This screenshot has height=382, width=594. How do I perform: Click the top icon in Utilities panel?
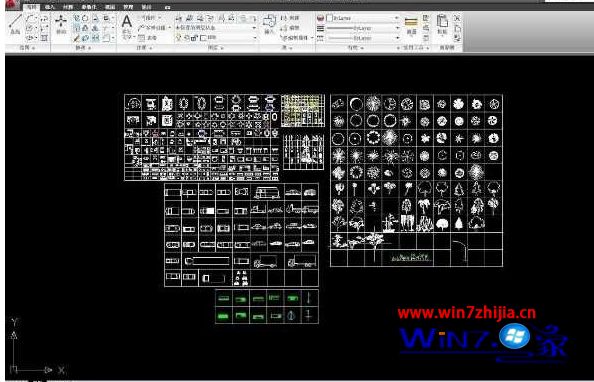click(426, 18)
